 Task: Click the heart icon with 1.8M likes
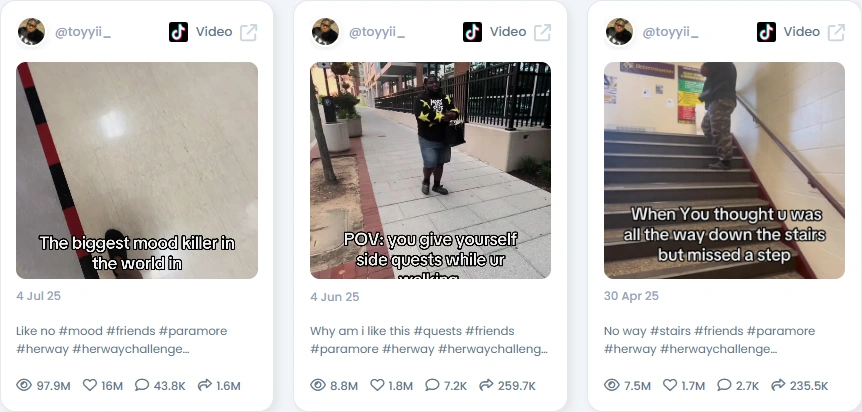(377, 385)
